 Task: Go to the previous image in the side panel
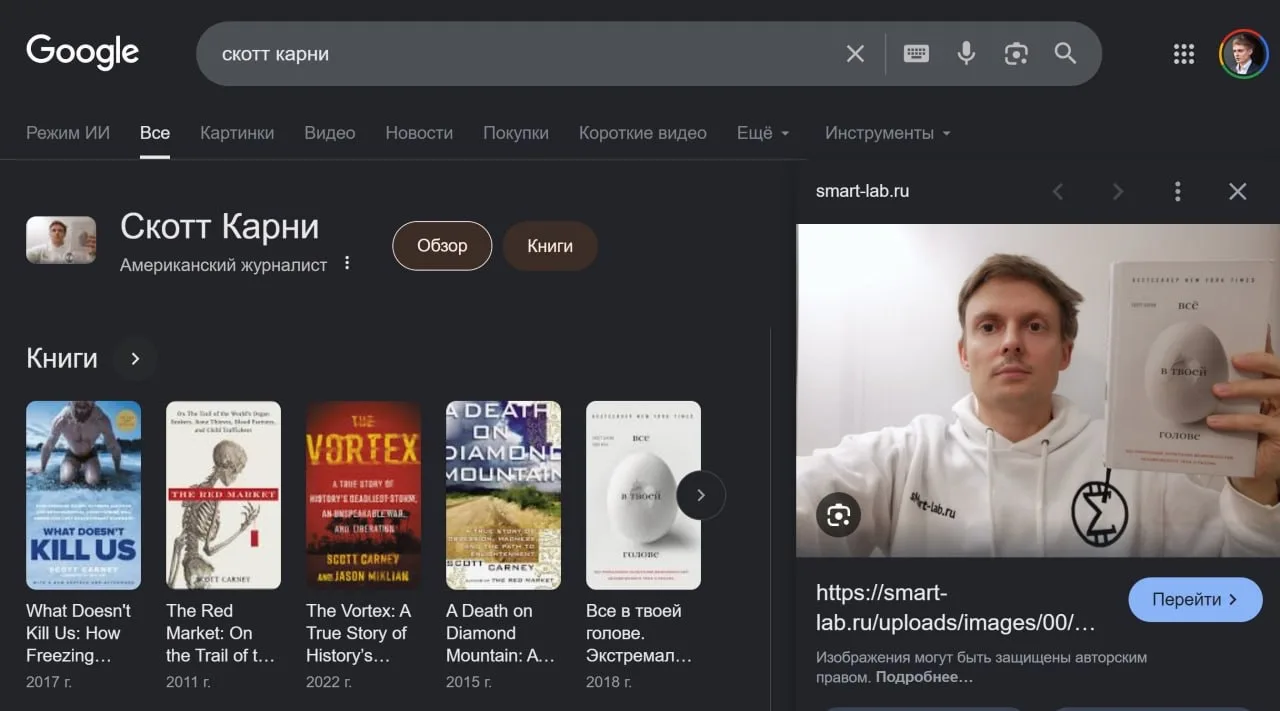(x=1058, y=191)
